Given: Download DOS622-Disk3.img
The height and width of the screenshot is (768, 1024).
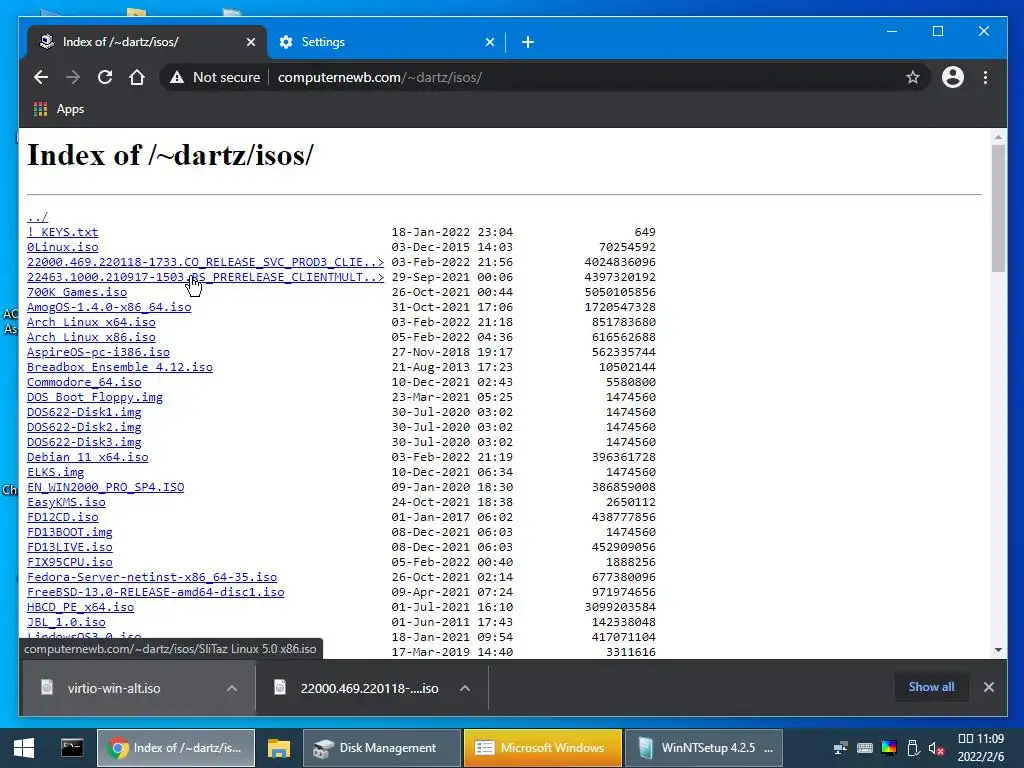Looking at the screenshot, I should pos(84,442).
